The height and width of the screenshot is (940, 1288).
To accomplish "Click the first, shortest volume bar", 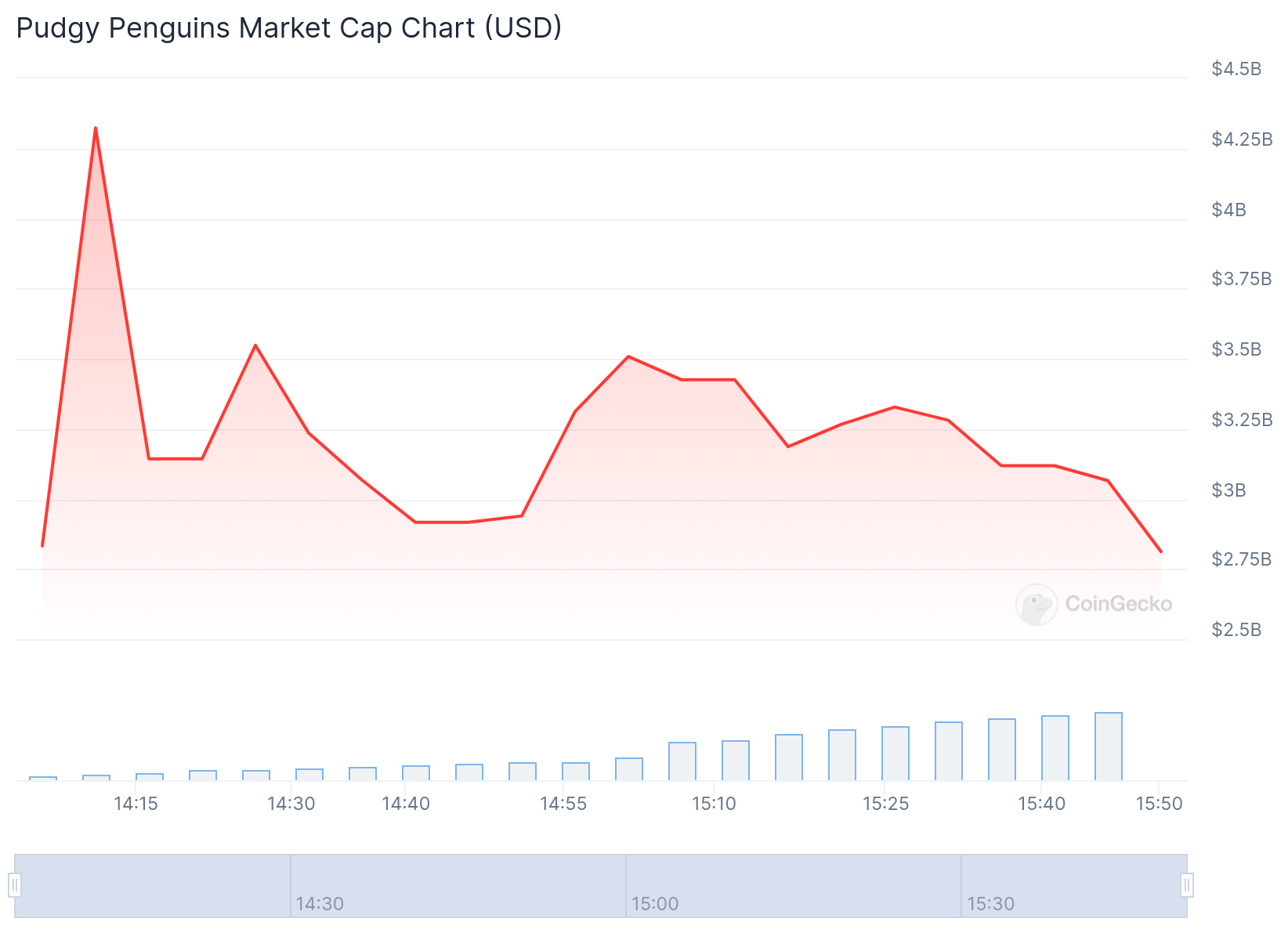I will 43,778.
